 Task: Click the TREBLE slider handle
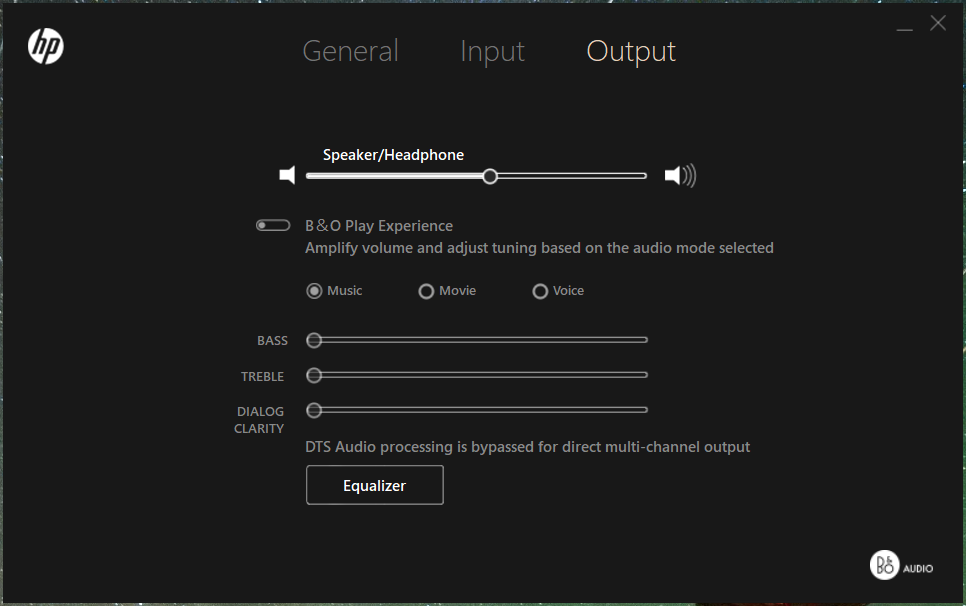coord(314,375)
